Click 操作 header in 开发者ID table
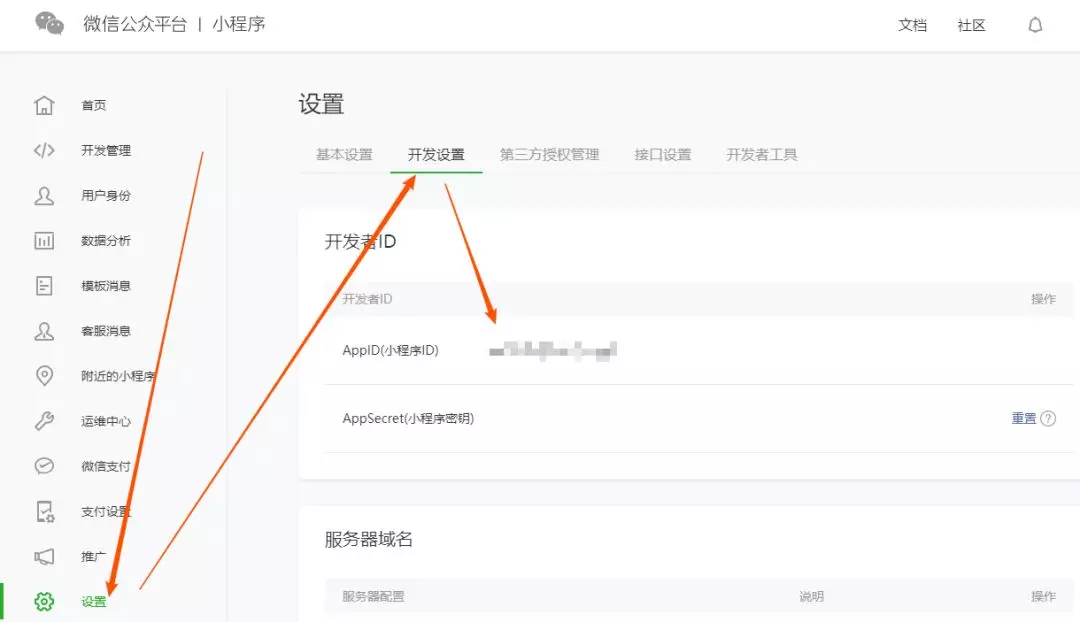The width and height of the screenshot is (1080, 622). point(1043,299)
